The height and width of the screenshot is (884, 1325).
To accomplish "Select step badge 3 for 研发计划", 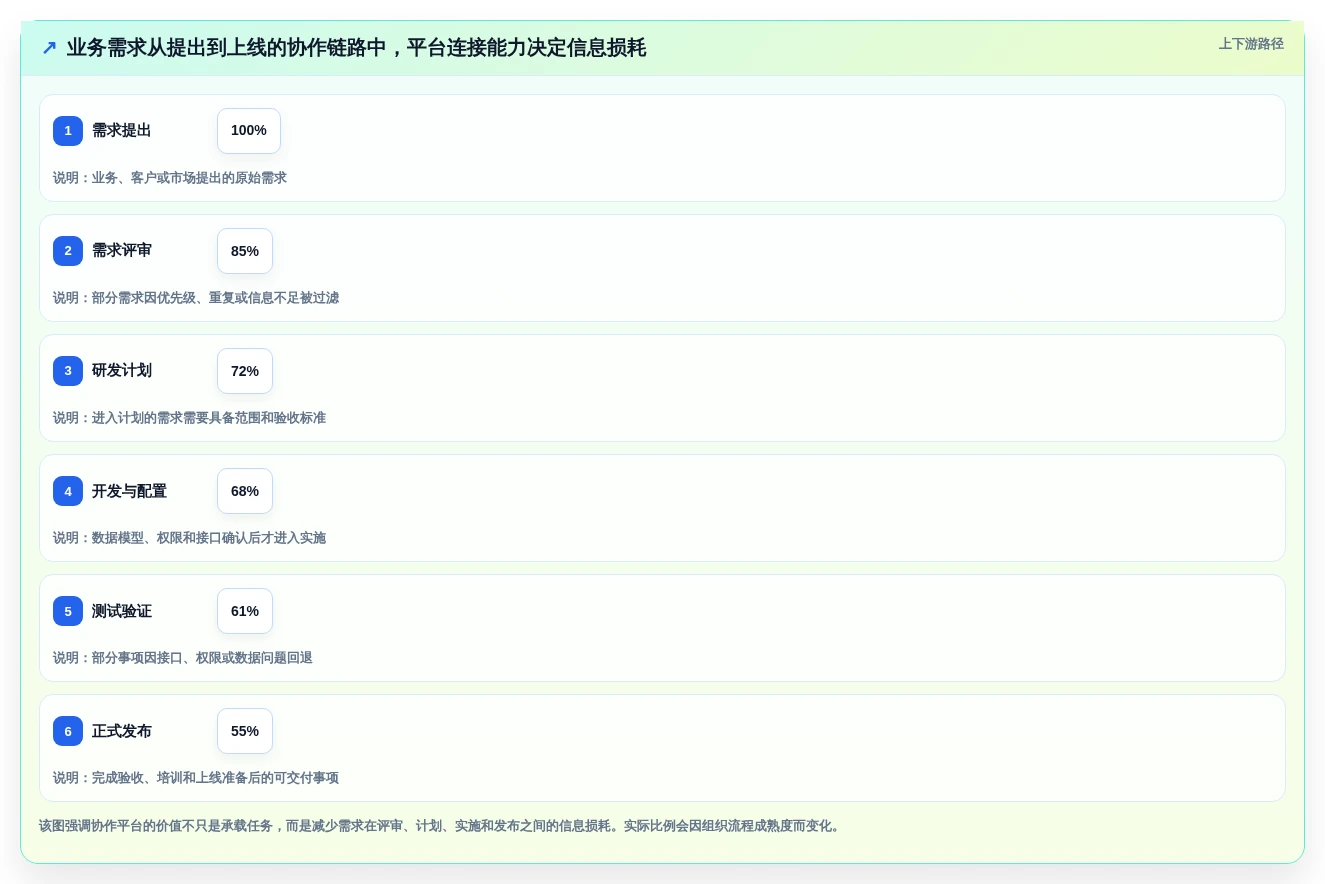I will click(68, 371).
